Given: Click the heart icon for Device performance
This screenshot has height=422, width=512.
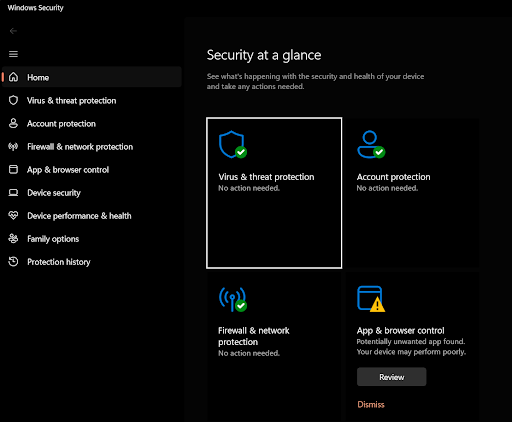Looking at the screenshot, I should [13, 216].
